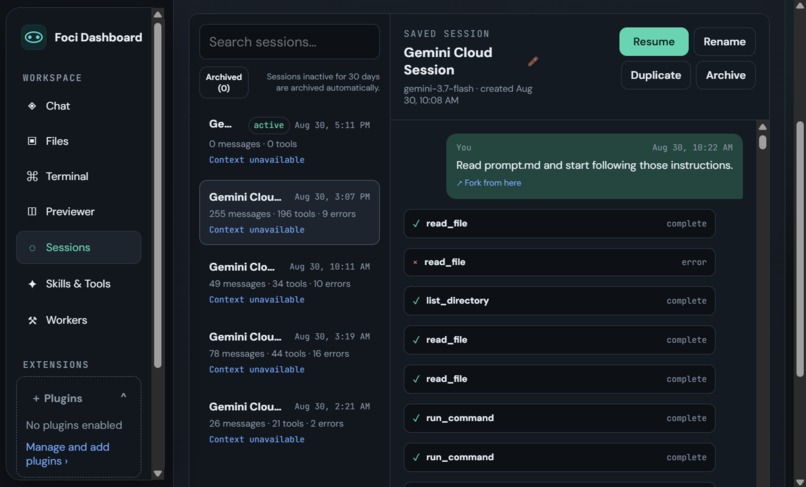806x487 pixels.
Task: Open the Chat workspace
Action: coord(79,106)
